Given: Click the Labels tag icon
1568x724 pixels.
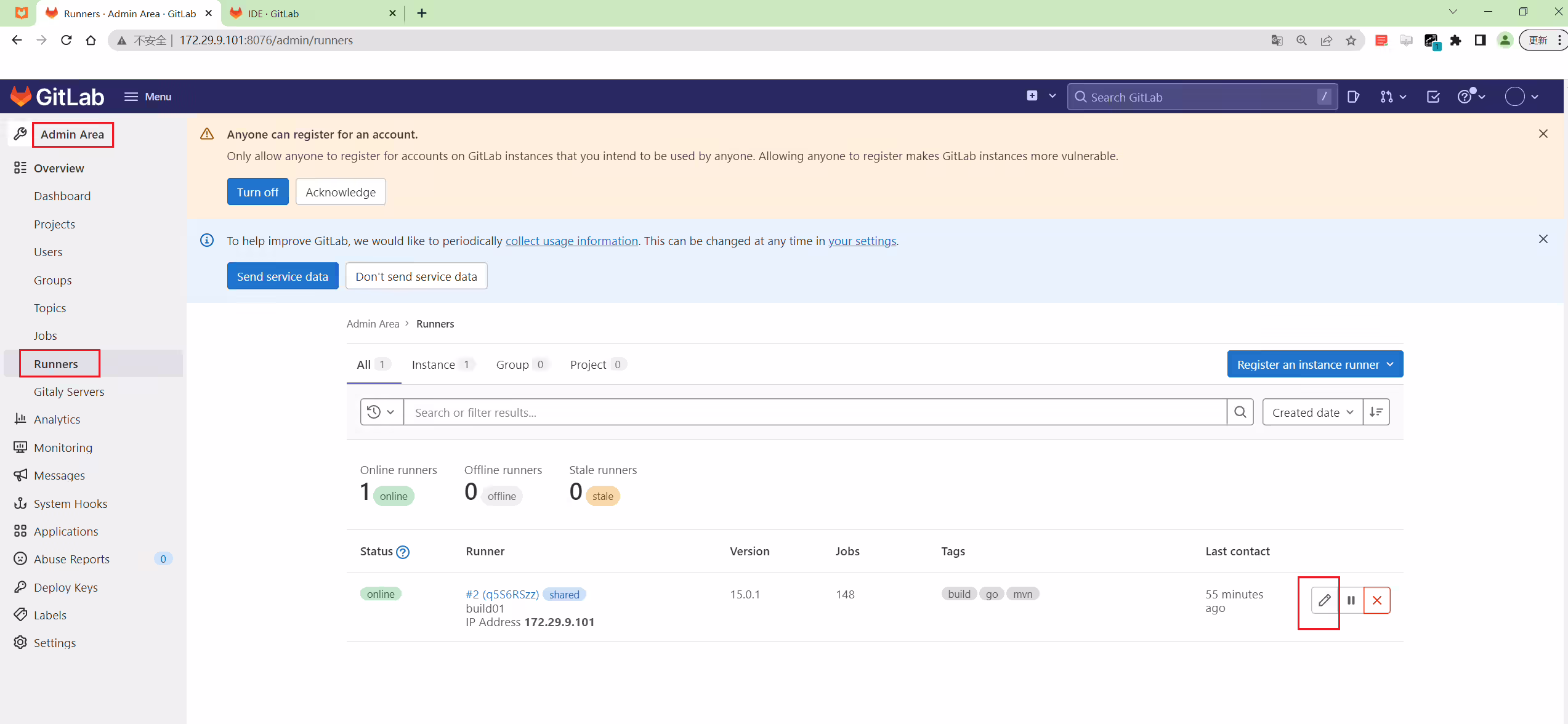Looking at the screenshot, I should (20, 614).
